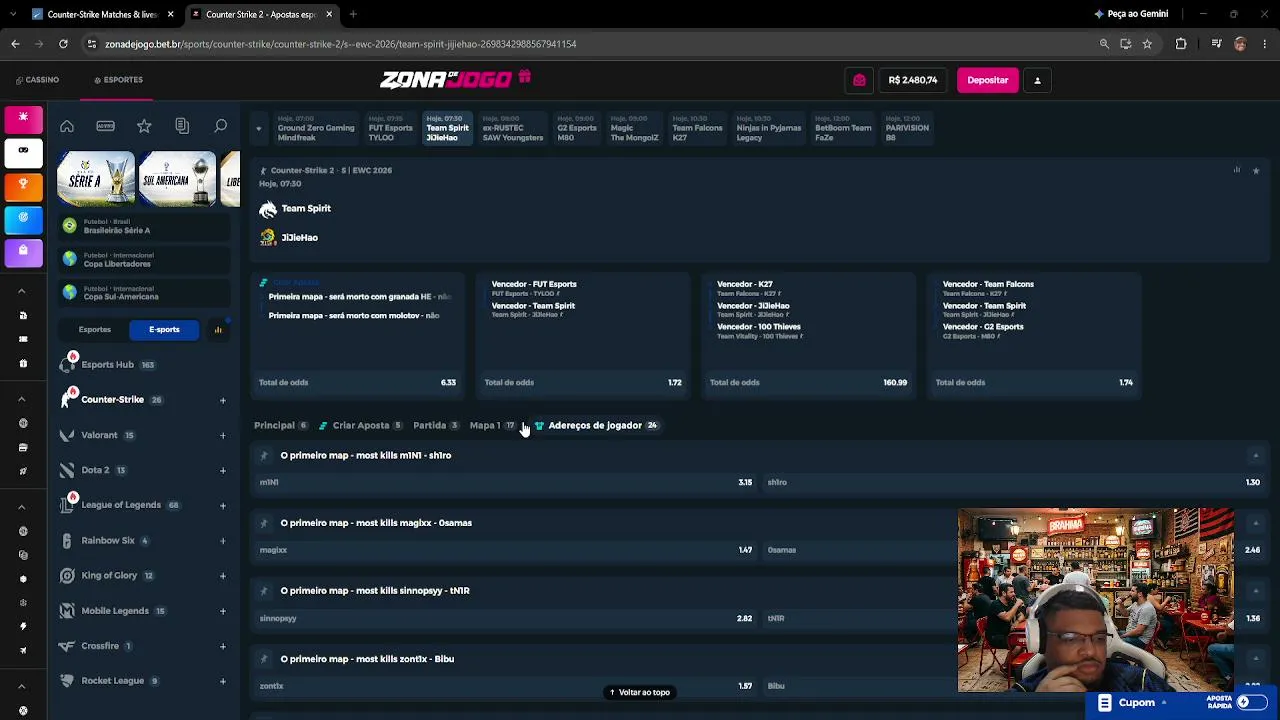1280x720 pixels.
Task: Open the search magnifier in the sidebar
Action: 220,126
